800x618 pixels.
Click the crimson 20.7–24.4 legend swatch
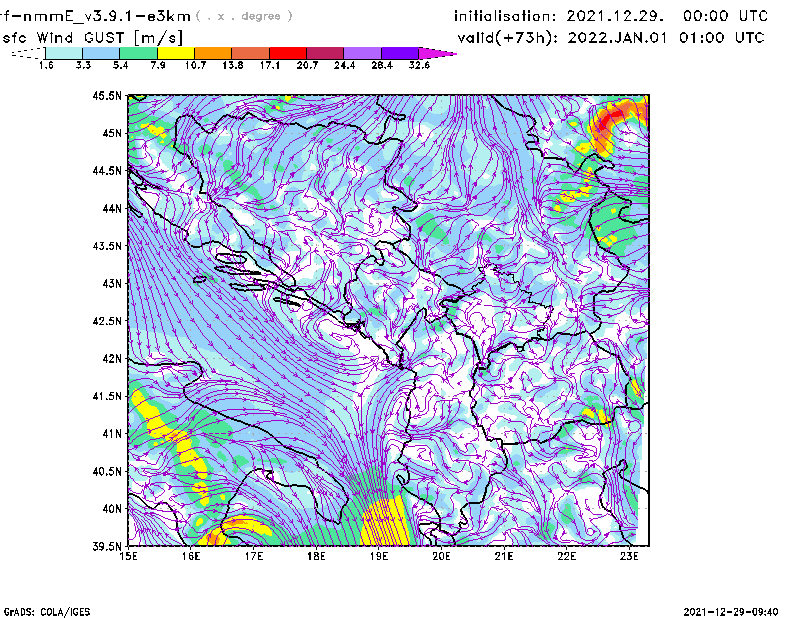(x=325, y=53)
